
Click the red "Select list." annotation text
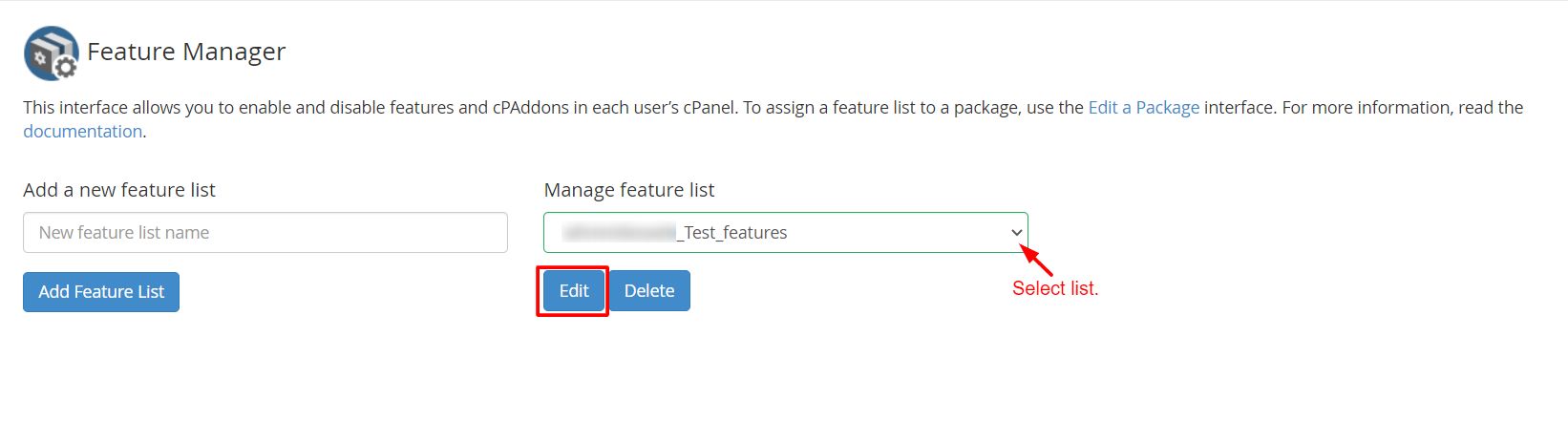point(1055,288)
